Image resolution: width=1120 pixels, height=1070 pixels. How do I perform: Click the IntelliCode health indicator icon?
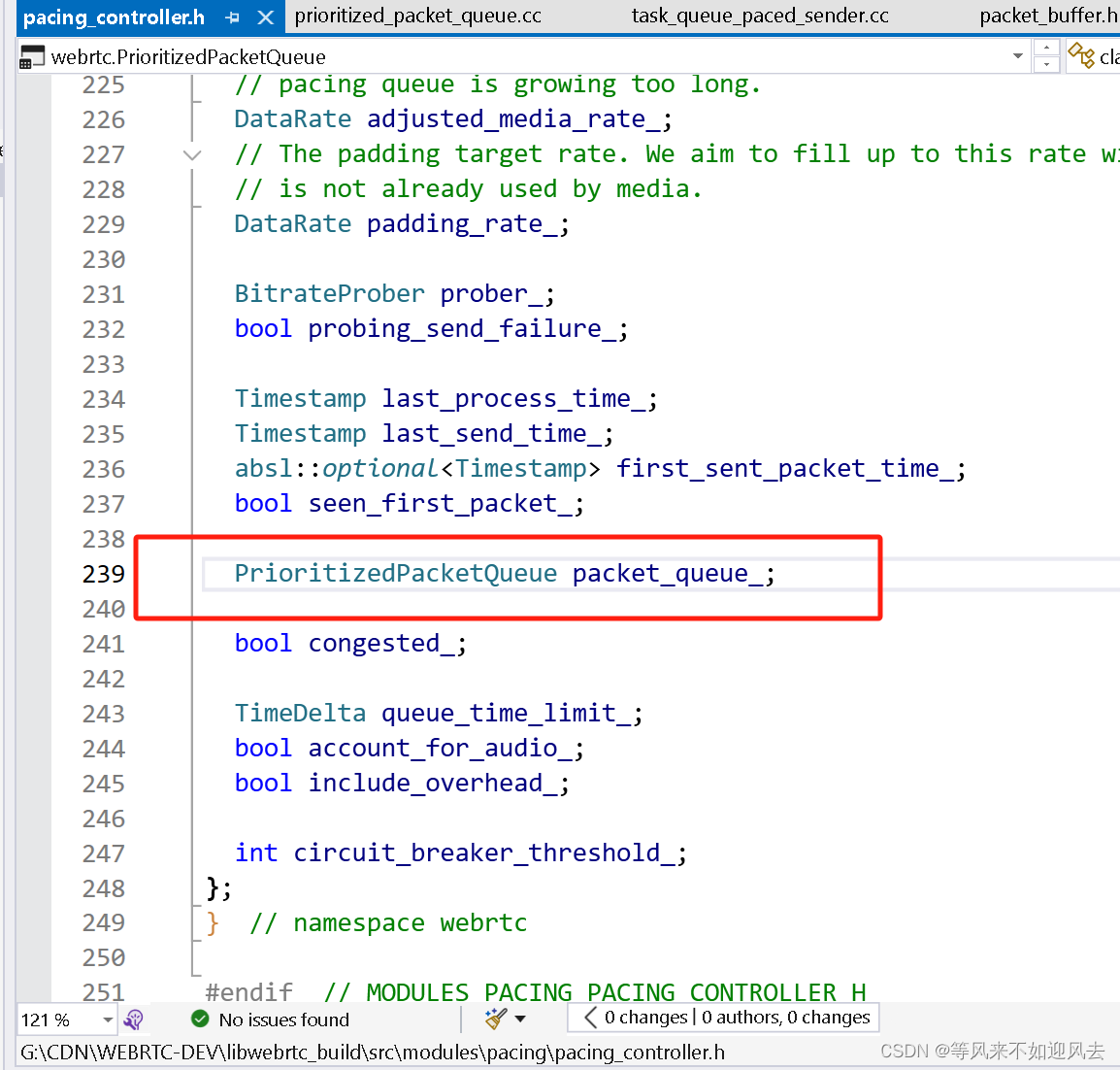click(x=134, y=1020)
